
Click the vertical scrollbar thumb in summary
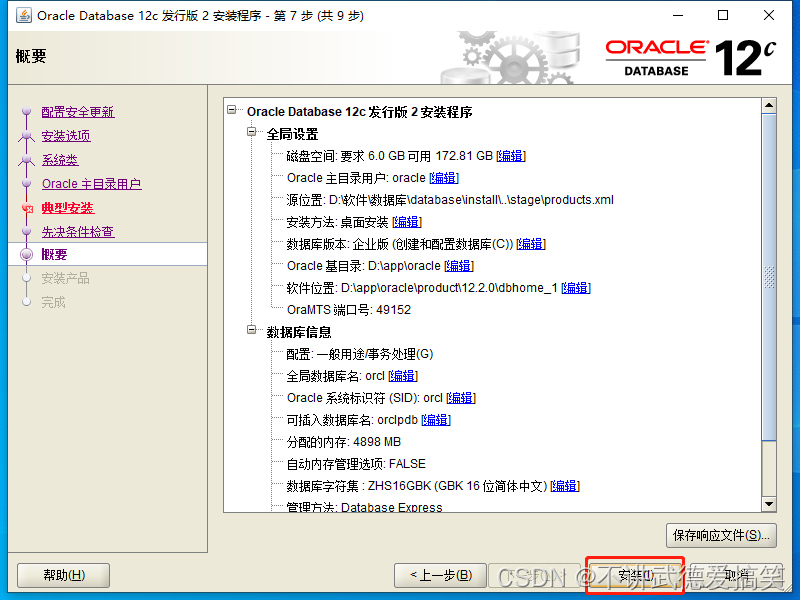tap(769, 277)
